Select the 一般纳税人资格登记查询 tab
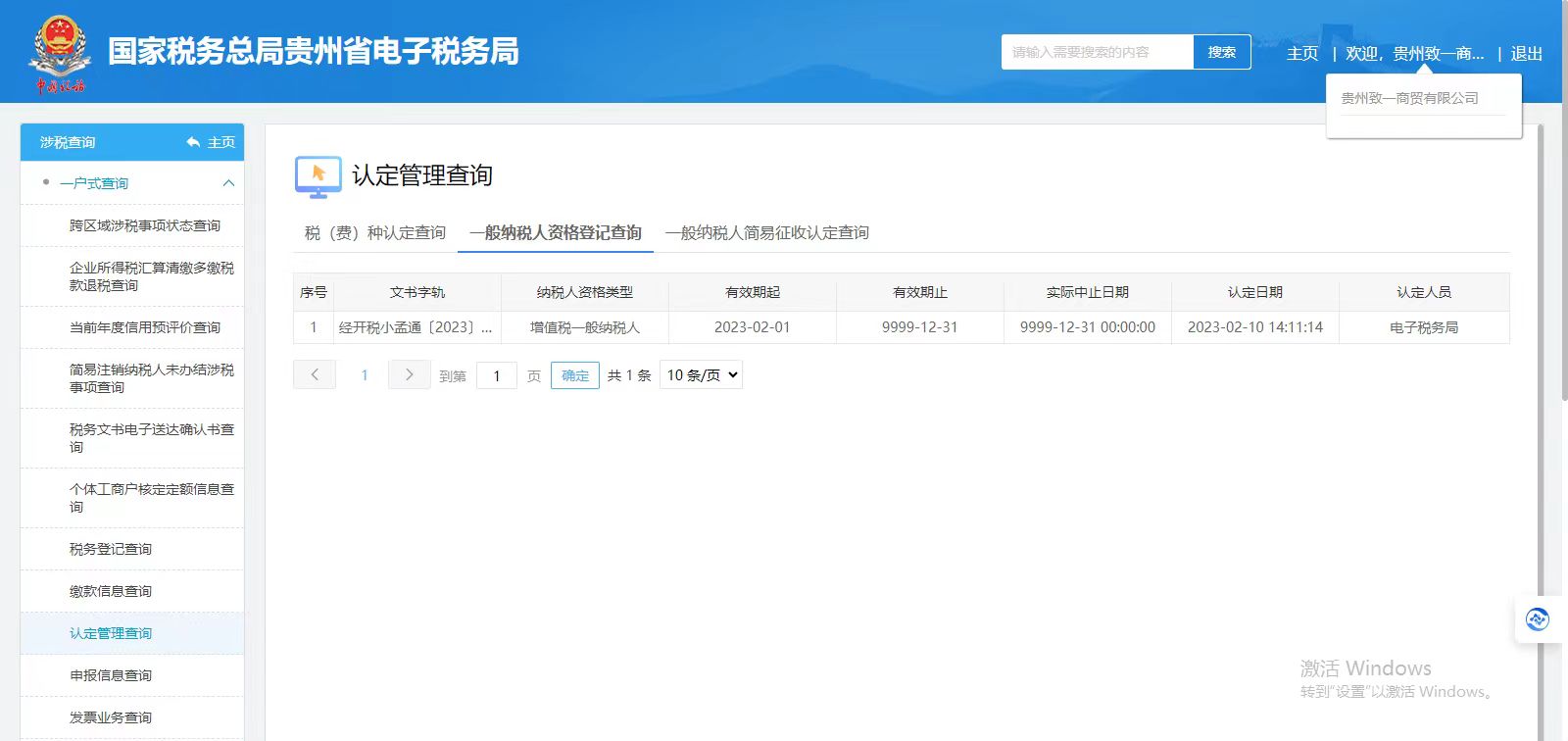Viewport: 1568px width, 741px height. (x=555, y=232)
